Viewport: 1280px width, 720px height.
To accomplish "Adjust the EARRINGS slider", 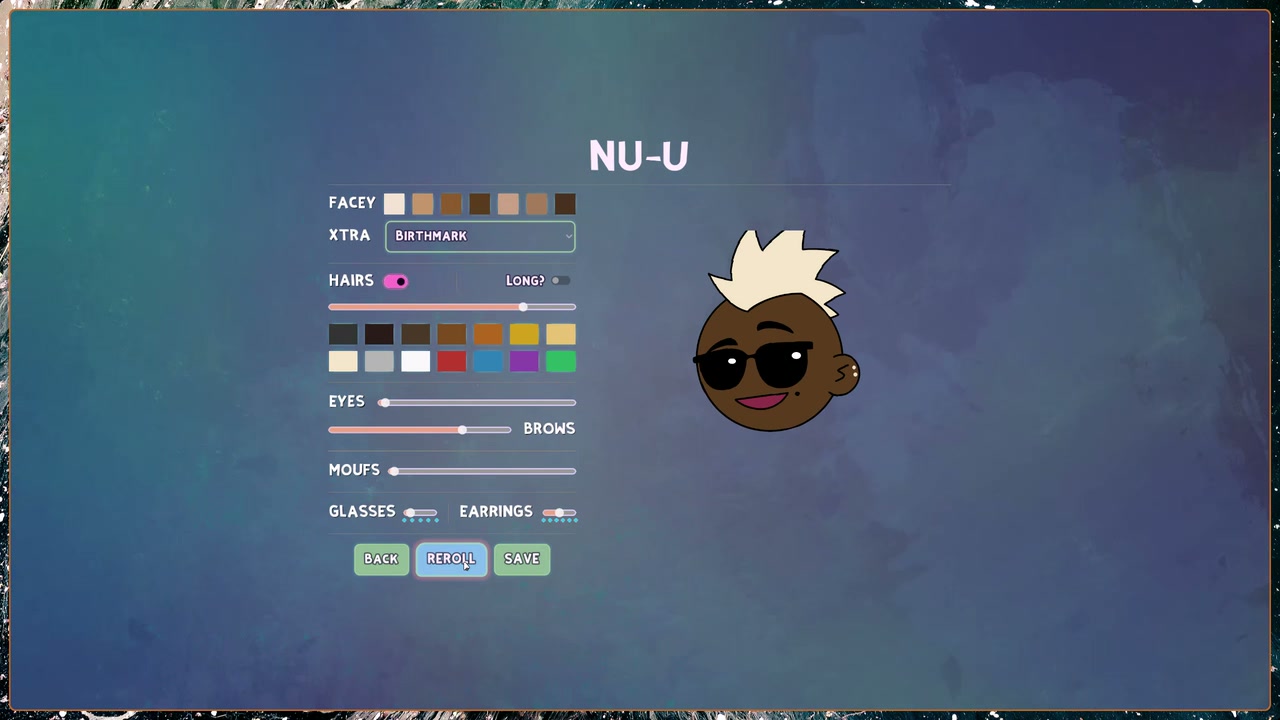I will (x=559, y=513).
